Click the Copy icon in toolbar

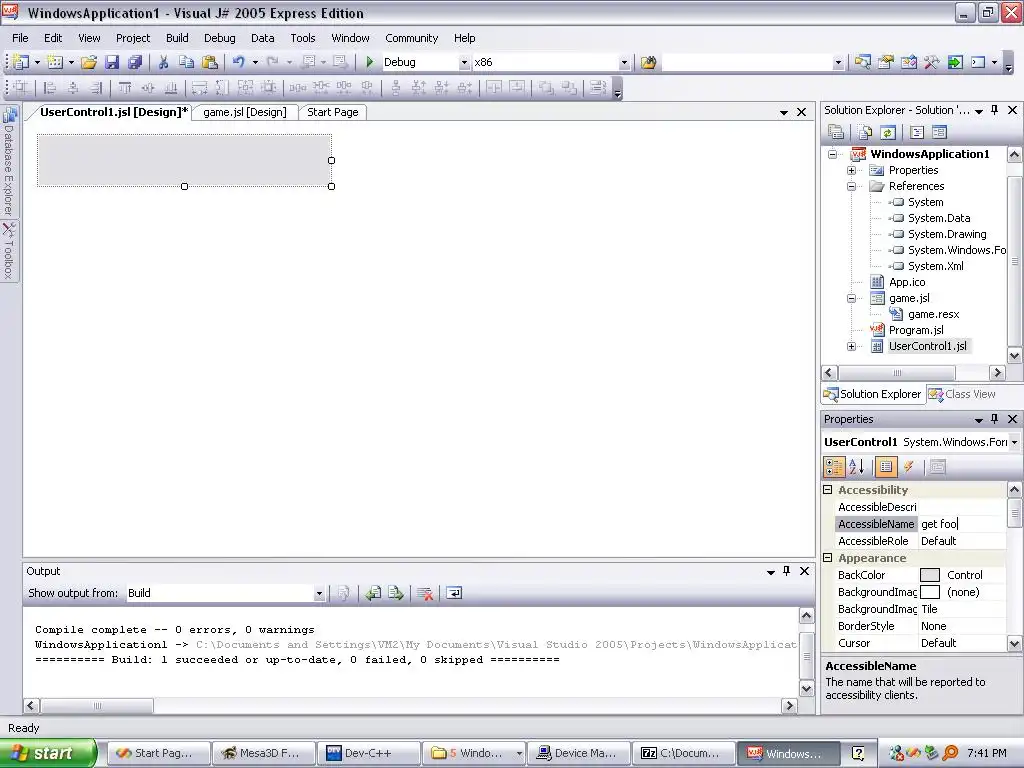coord(187,62)
